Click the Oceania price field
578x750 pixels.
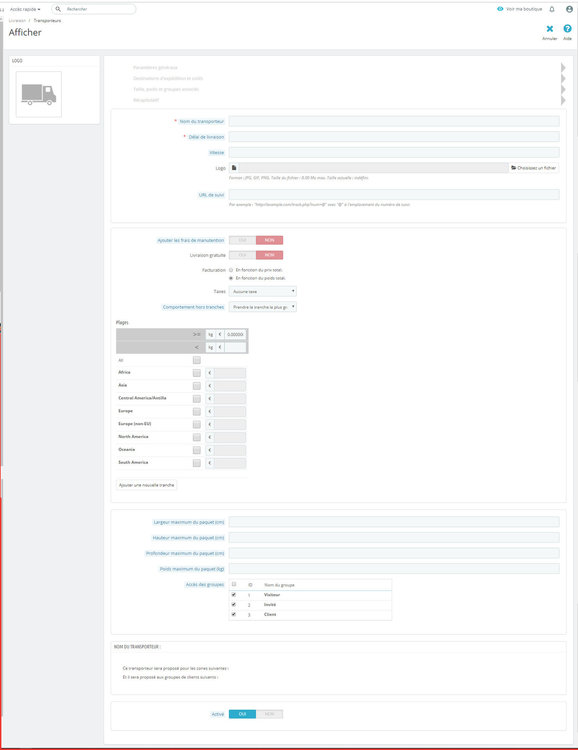pos(230,450)
